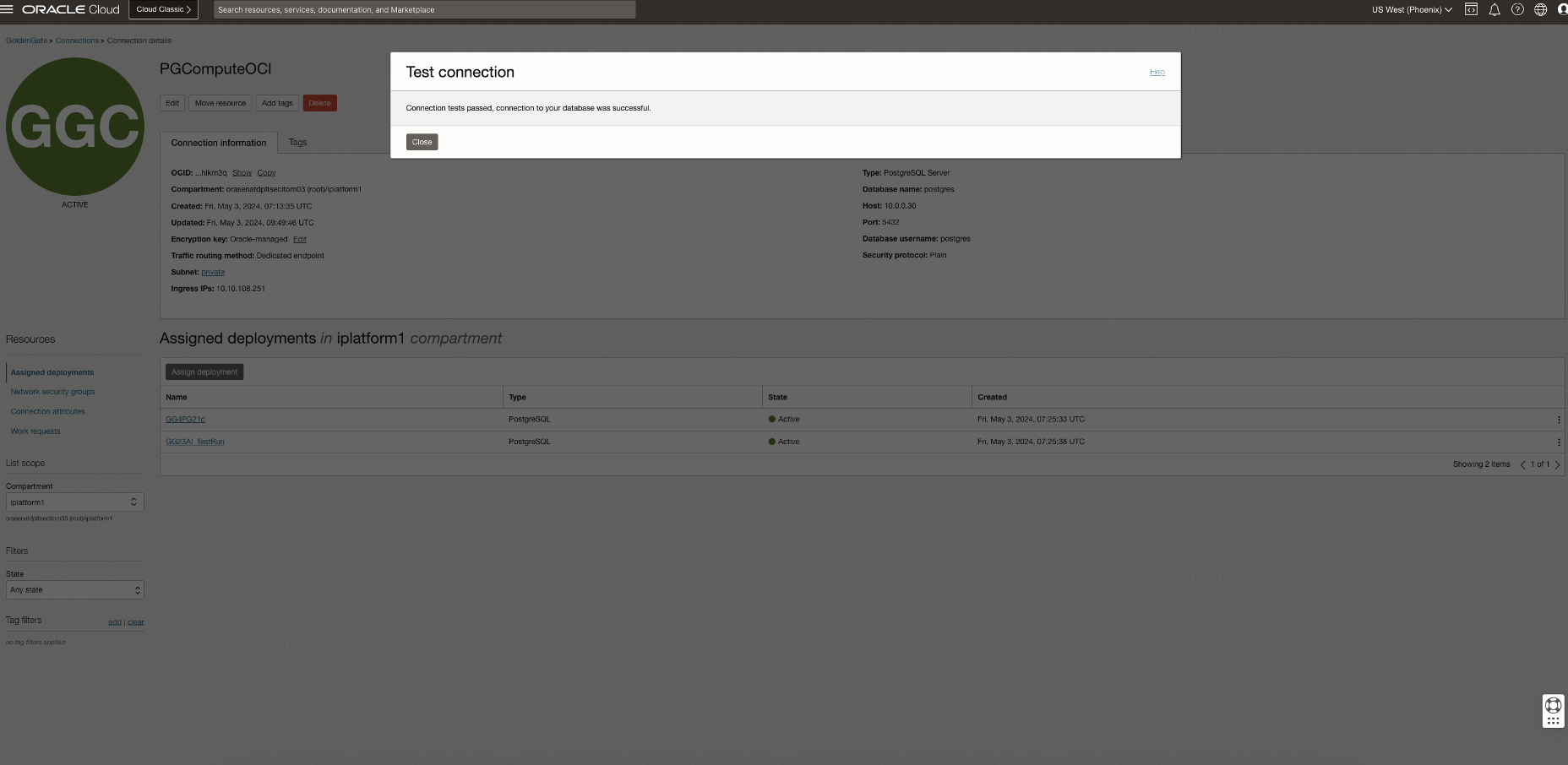
Task: Switch to the Tags tab
Action: click(x=297, y=142)
